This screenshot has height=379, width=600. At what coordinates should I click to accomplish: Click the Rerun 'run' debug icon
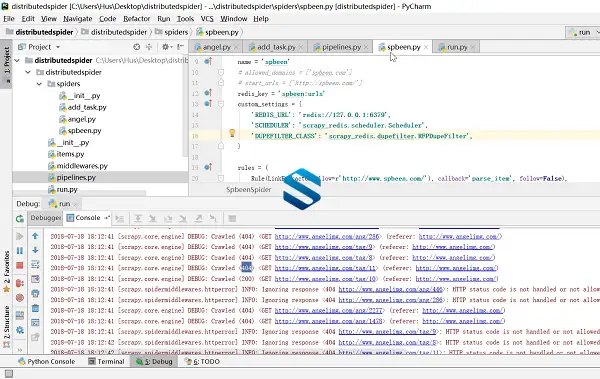[x=20, y=219]
